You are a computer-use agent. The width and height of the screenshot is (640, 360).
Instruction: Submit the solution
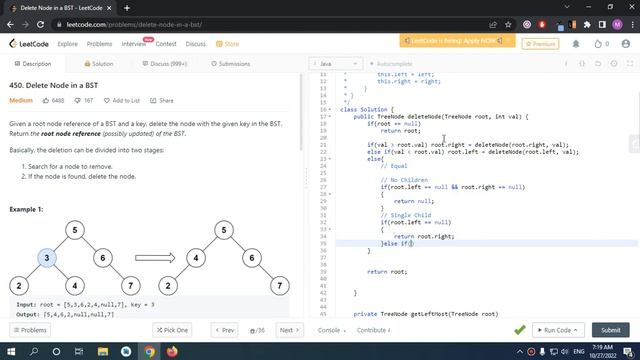611,330
